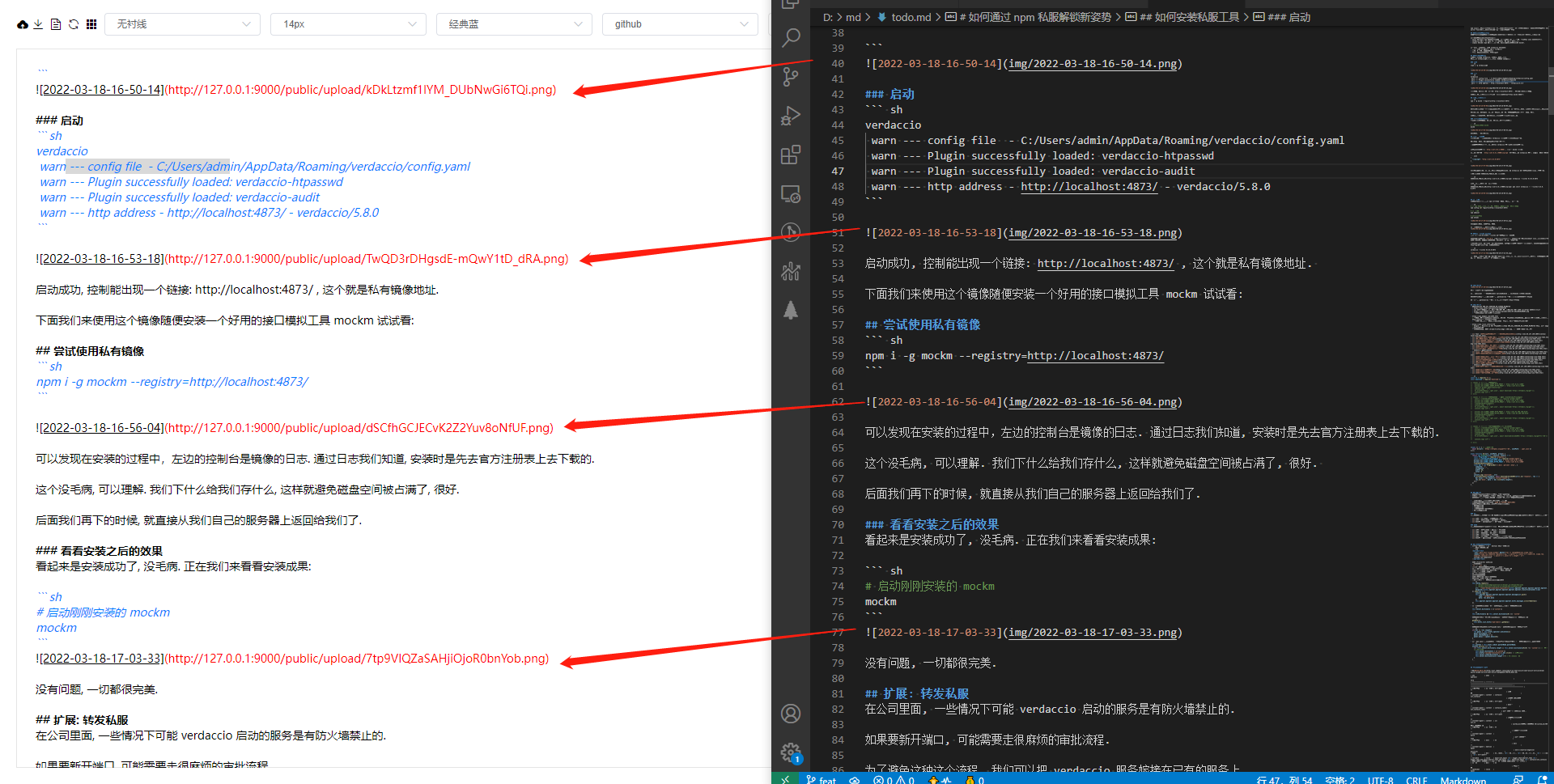The image size is (1554, 784).
Task: Open img/2022-03-18-16-53-18.png link in code
Action: 1093,233
